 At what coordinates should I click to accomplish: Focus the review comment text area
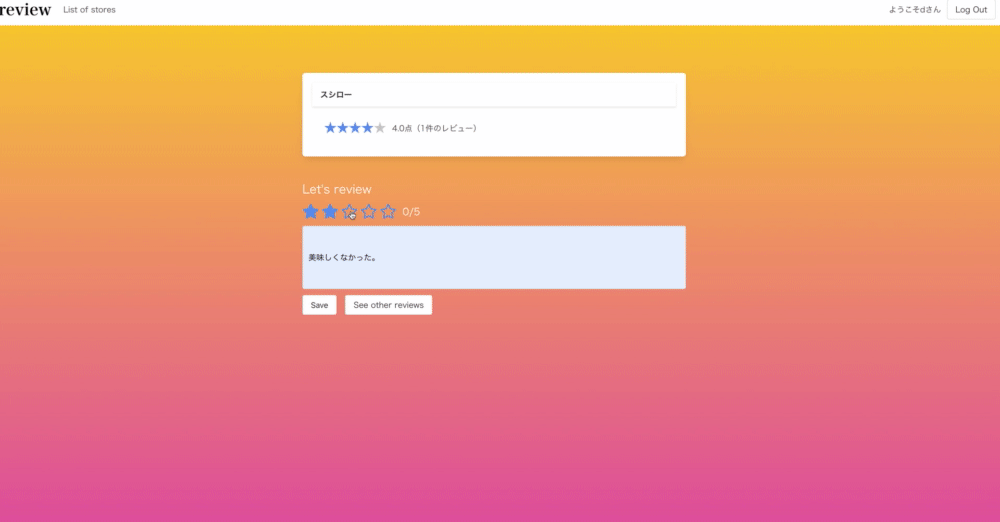[x=494, y=257]
